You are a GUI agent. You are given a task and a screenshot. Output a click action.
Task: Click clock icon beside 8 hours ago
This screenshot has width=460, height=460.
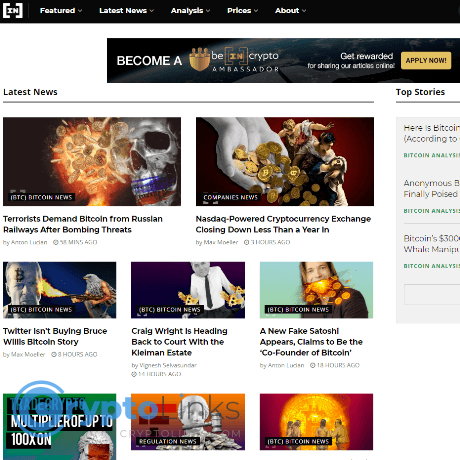coord(54,354)
